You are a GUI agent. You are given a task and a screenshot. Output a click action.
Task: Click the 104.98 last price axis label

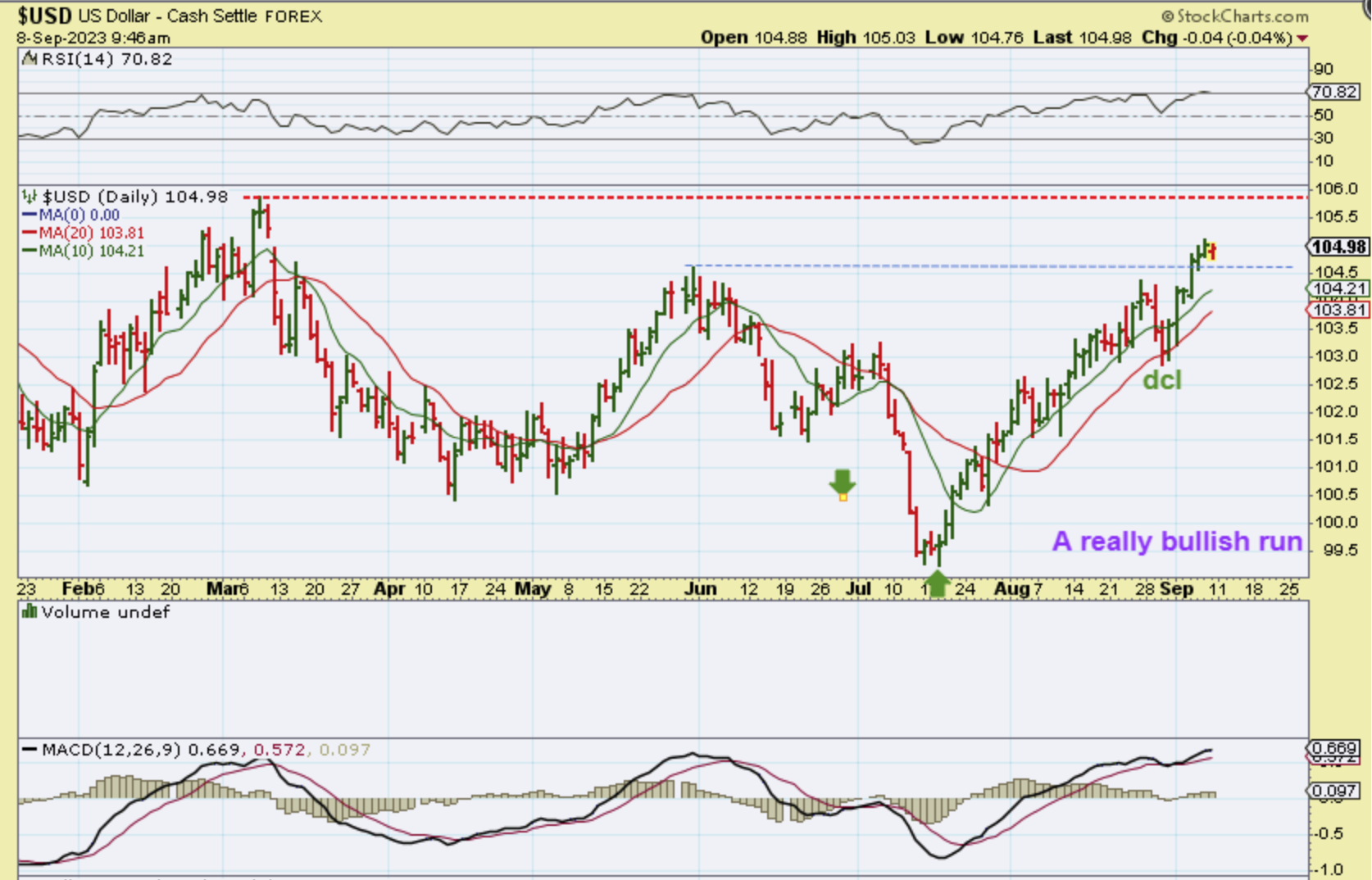coord(1338,247)
